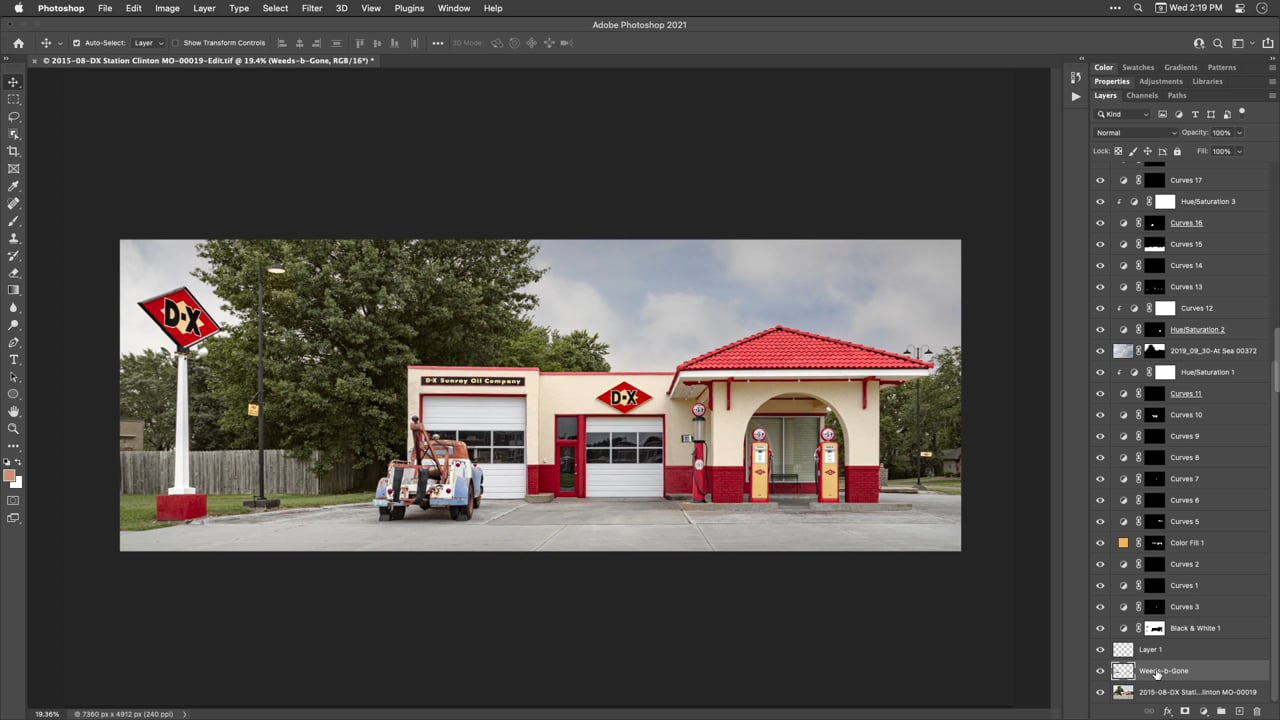Click macOS Apple menu icon
Viewport: 1280px width, 720px height.
point(18,8)
